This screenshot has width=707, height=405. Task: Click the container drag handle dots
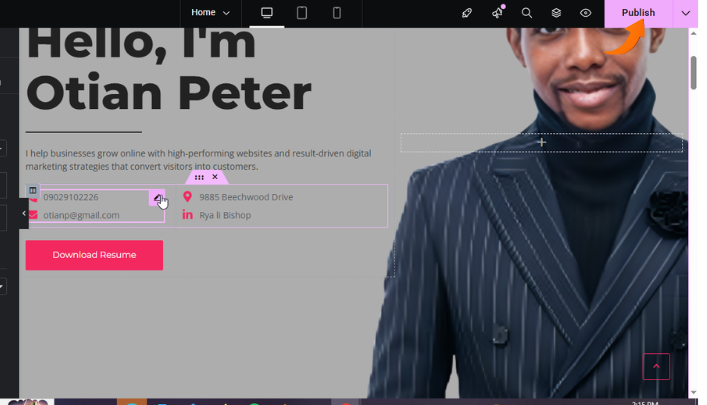[199, 177]
